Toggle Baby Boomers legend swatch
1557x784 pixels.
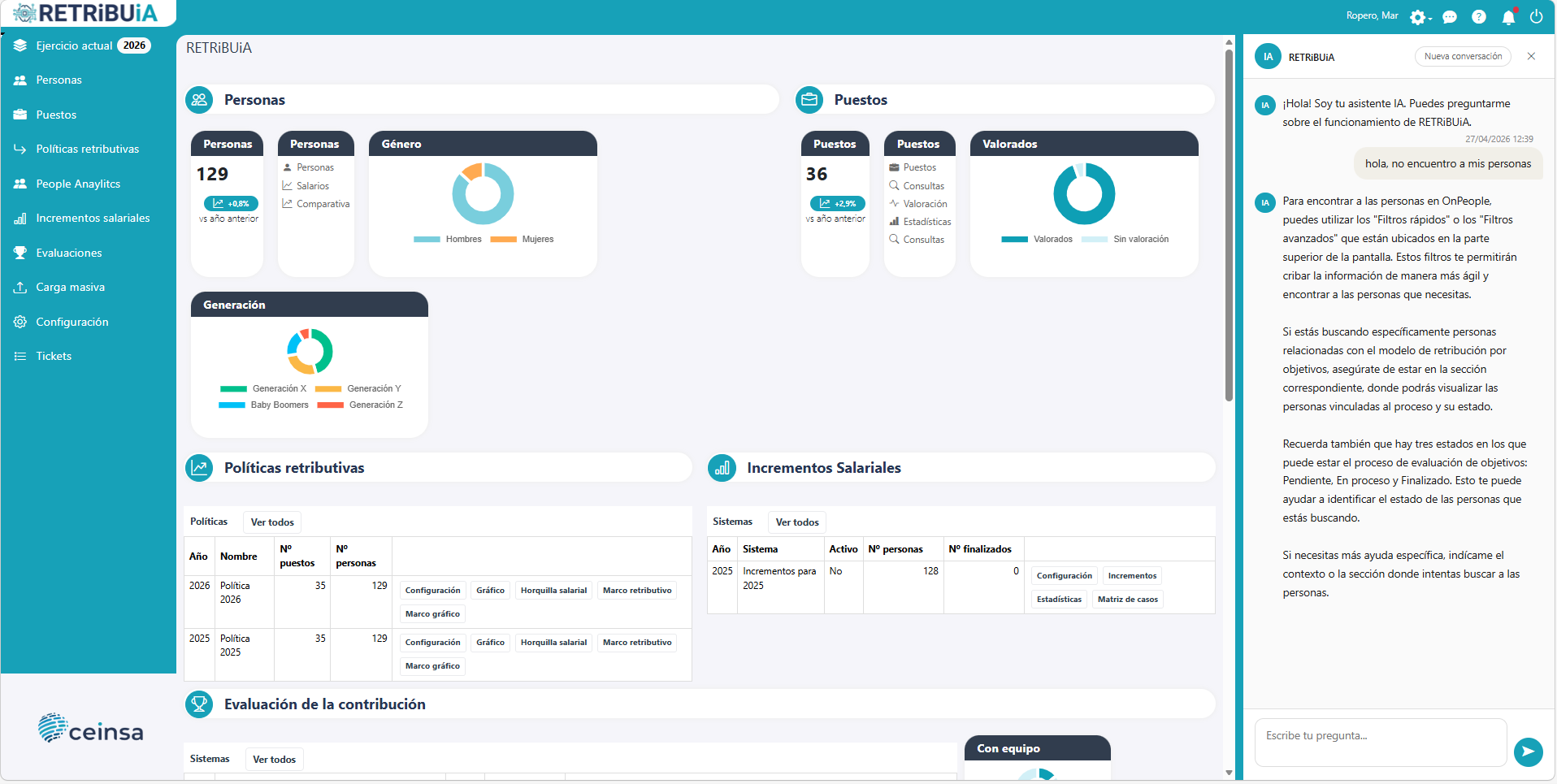[232, 405]
